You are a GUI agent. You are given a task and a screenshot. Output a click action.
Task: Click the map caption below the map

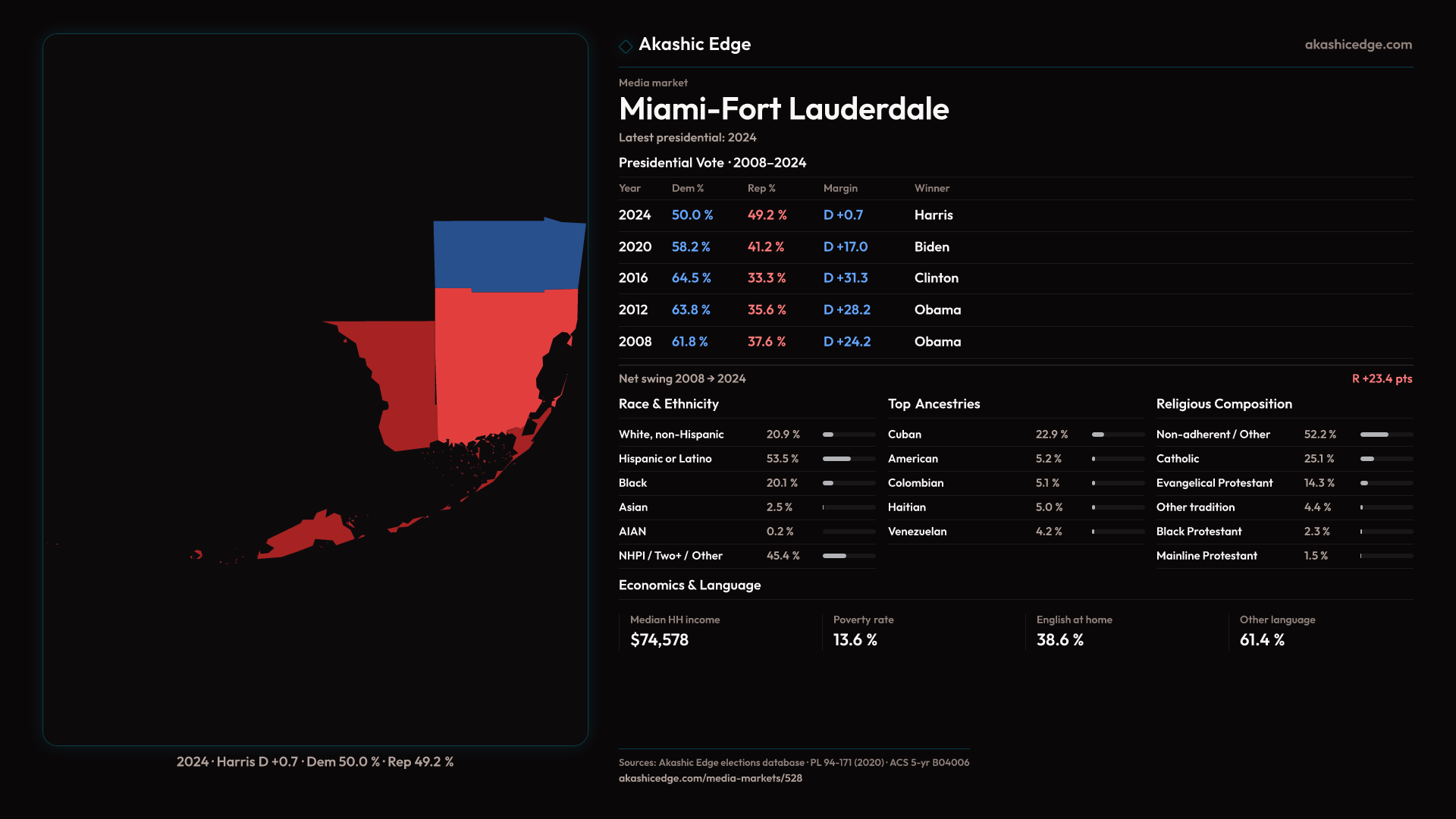[315, 761]
